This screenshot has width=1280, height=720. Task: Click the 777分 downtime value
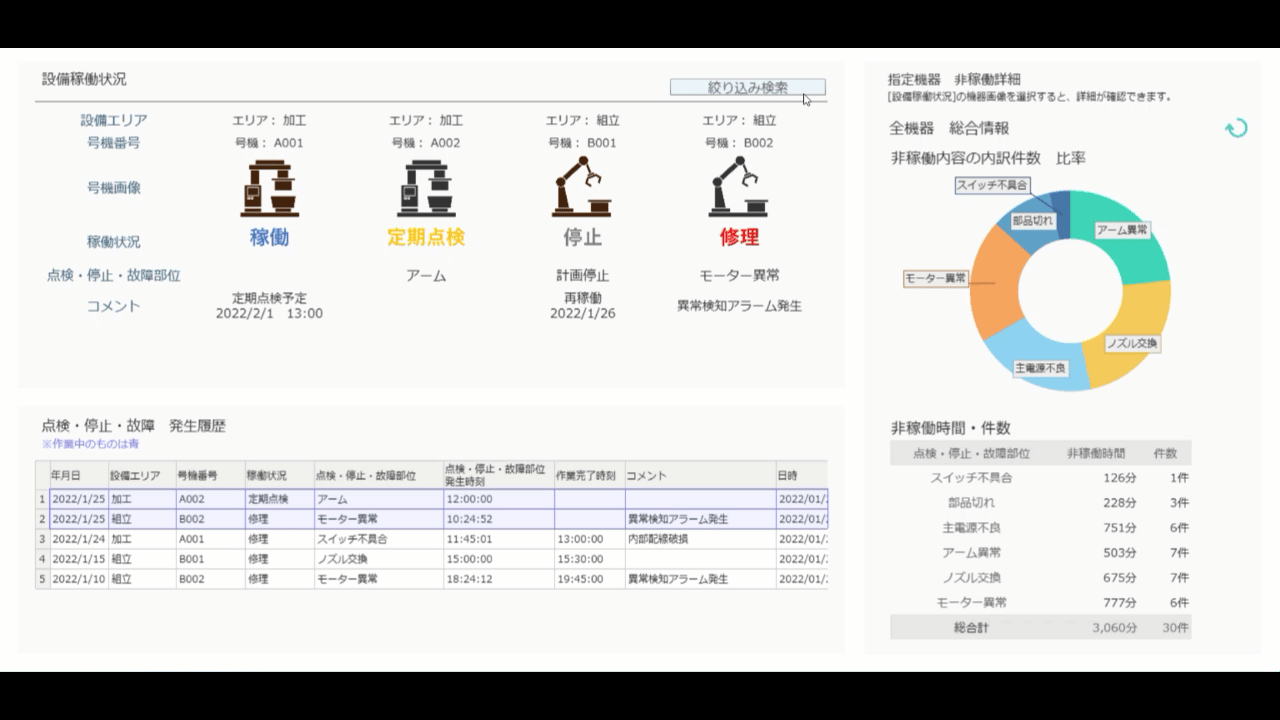pos(1120,603)
